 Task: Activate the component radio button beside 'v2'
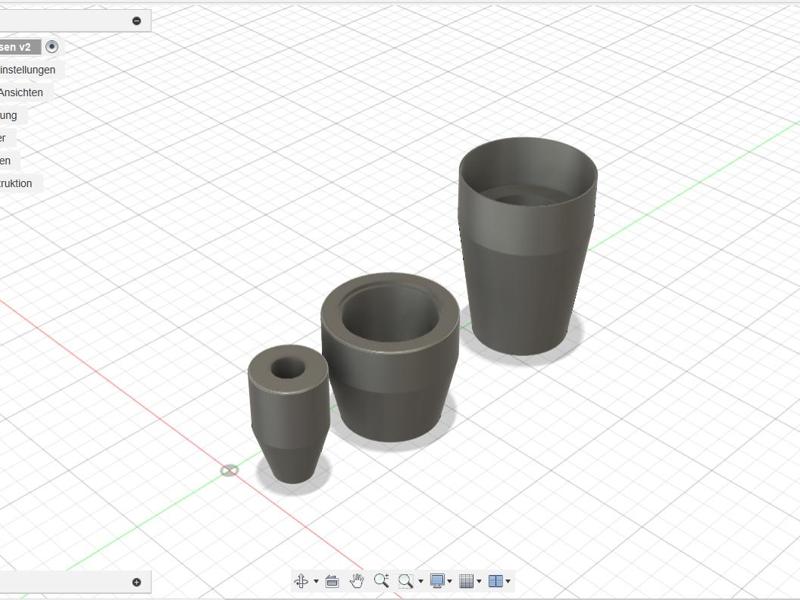click(x=52, y=47)
